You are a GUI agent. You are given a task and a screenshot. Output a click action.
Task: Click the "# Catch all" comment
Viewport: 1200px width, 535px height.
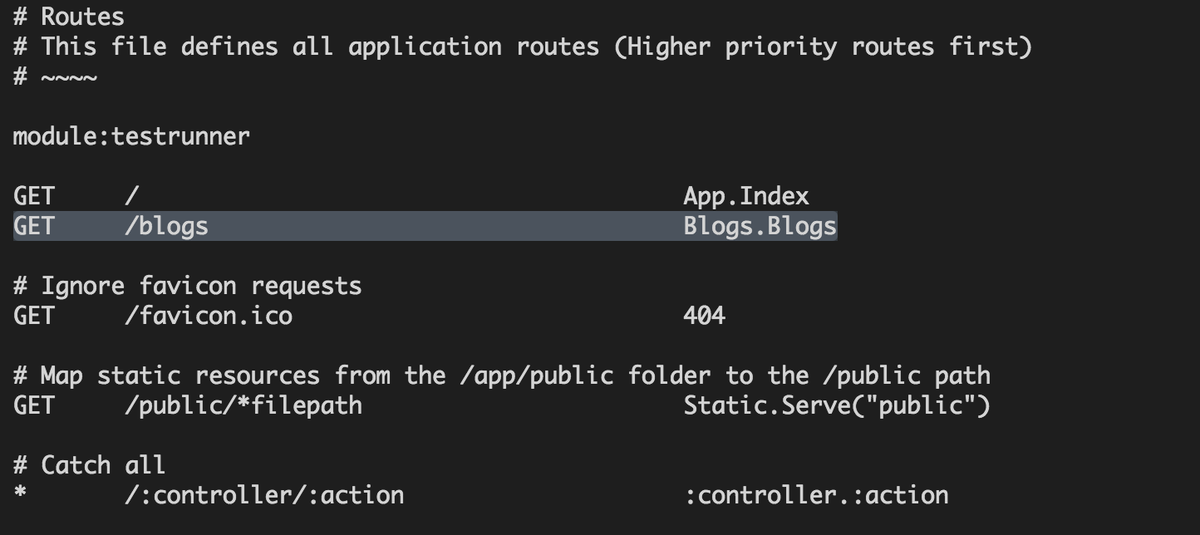(x=89, y=464)
